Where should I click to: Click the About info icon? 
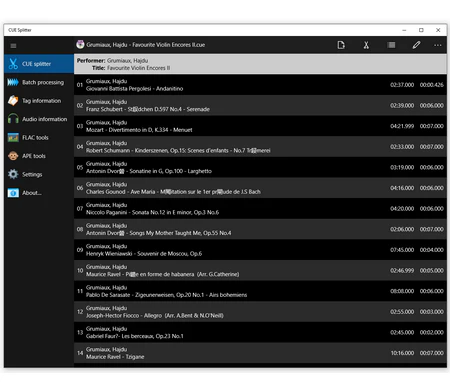[x=13, y=193]
